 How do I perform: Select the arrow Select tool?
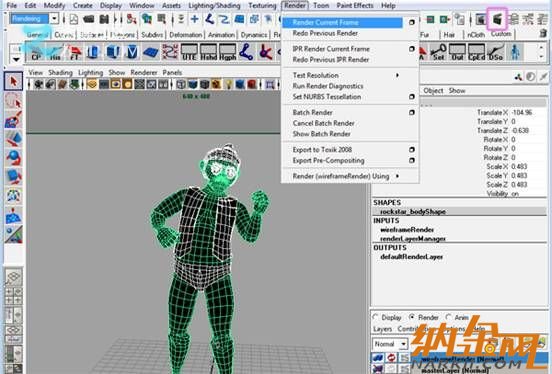pyautogui.click(x=13, y=82)
